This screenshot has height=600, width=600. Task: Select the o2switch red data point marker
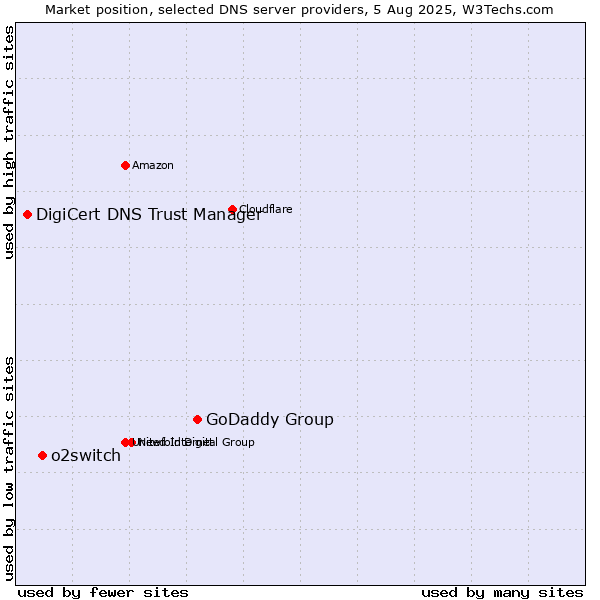coord(42,455)
